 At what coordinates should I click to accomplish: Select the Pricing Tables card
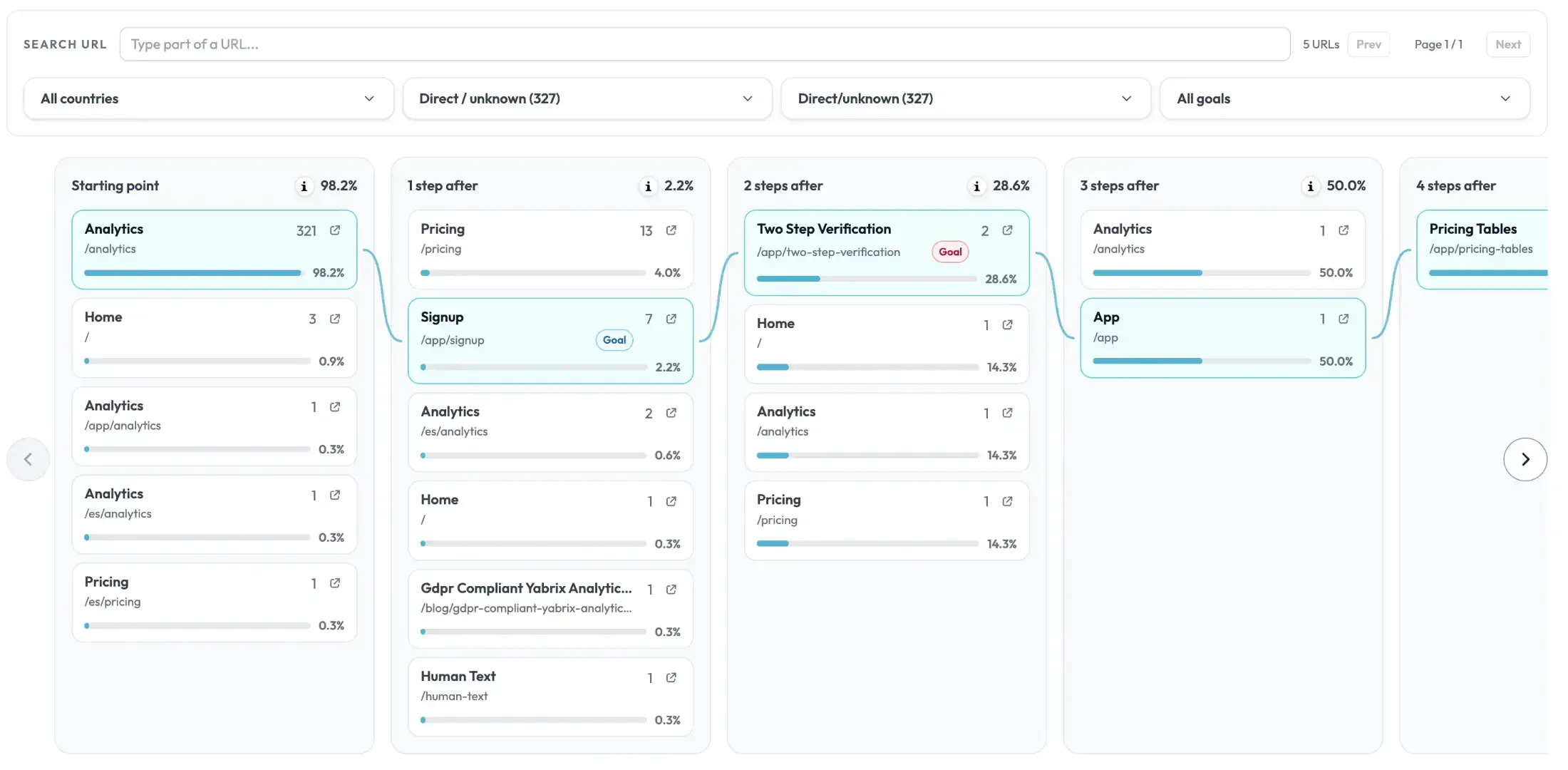(x=1482, y=250)
